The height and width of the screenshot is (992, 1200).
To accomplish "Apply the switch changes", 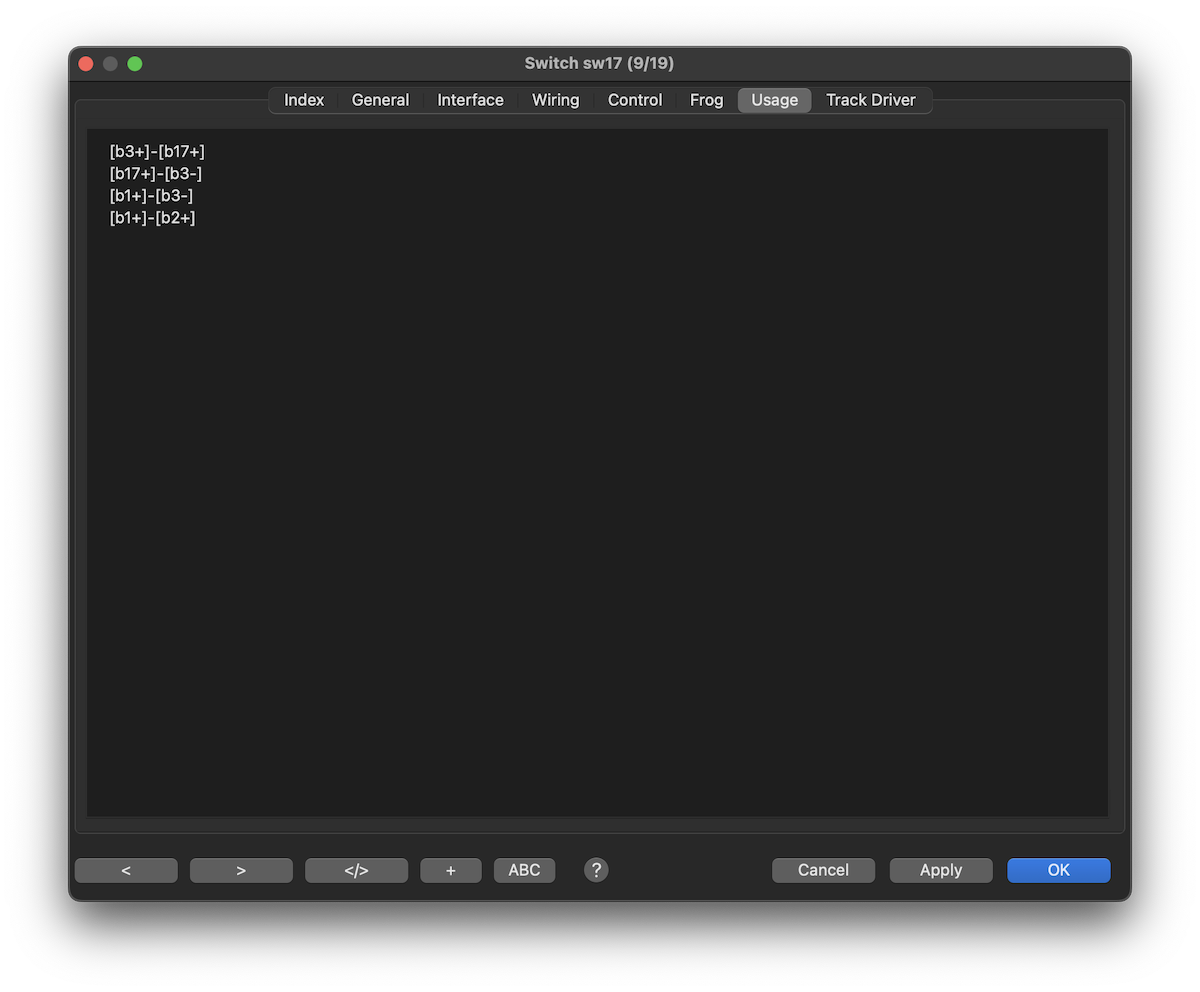I will (940, 870).
